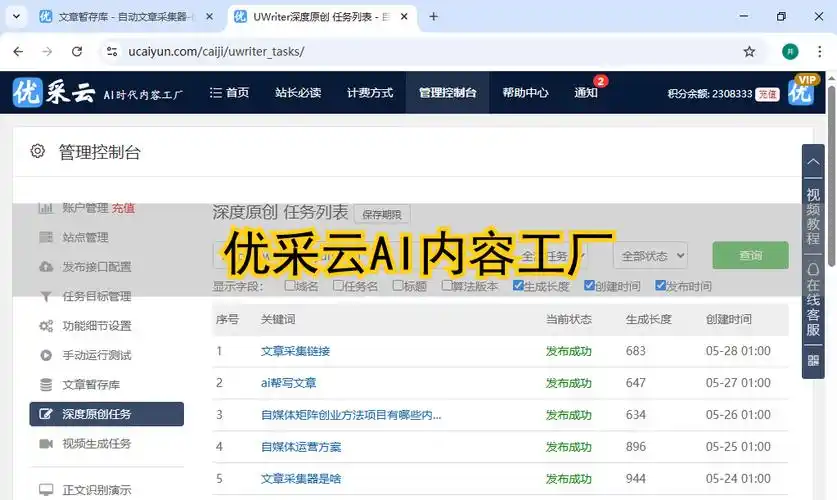Open the 首页 menu in header
Screen dimensions: 837x500
(230, 92)
